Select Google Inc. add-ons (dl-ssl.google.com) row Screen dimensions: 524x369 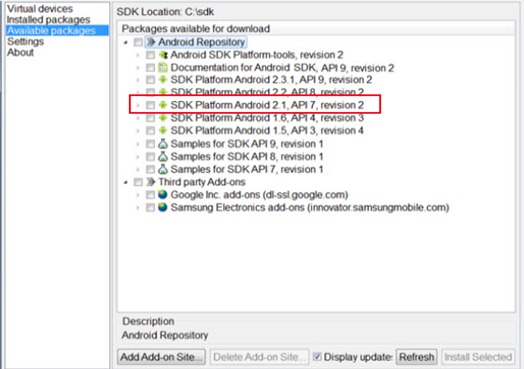click(x=259, y=195)
